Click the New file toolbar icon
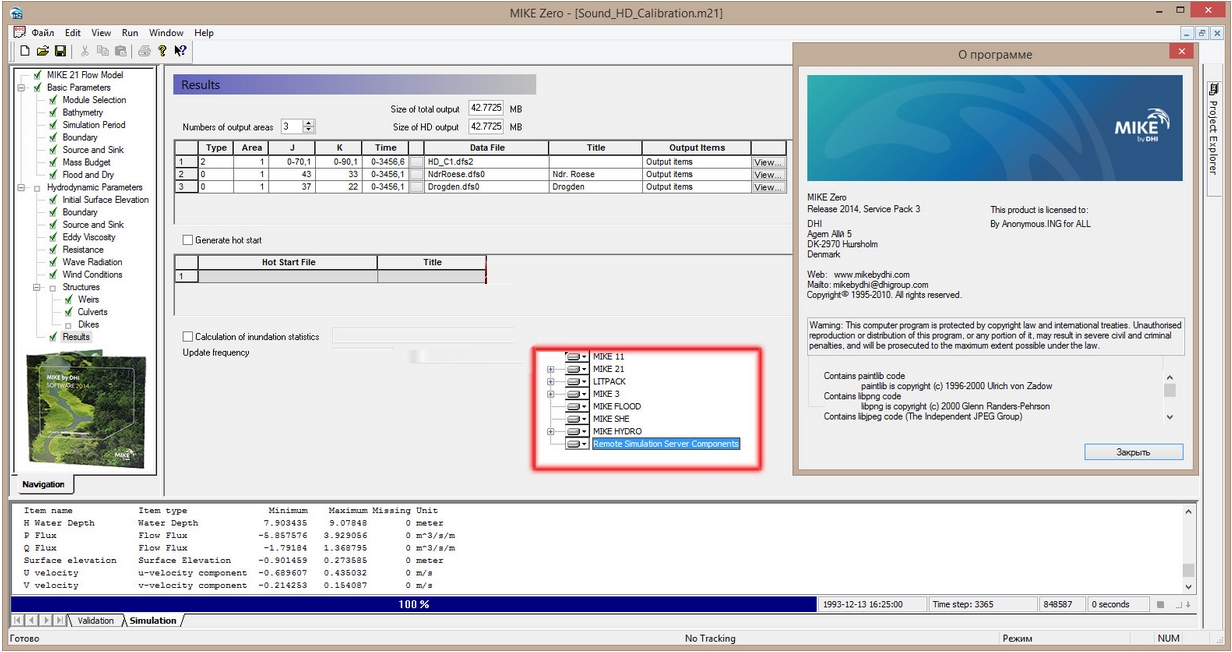Image resolution: width=1232 pixels, height=652 pixels. 25,51
